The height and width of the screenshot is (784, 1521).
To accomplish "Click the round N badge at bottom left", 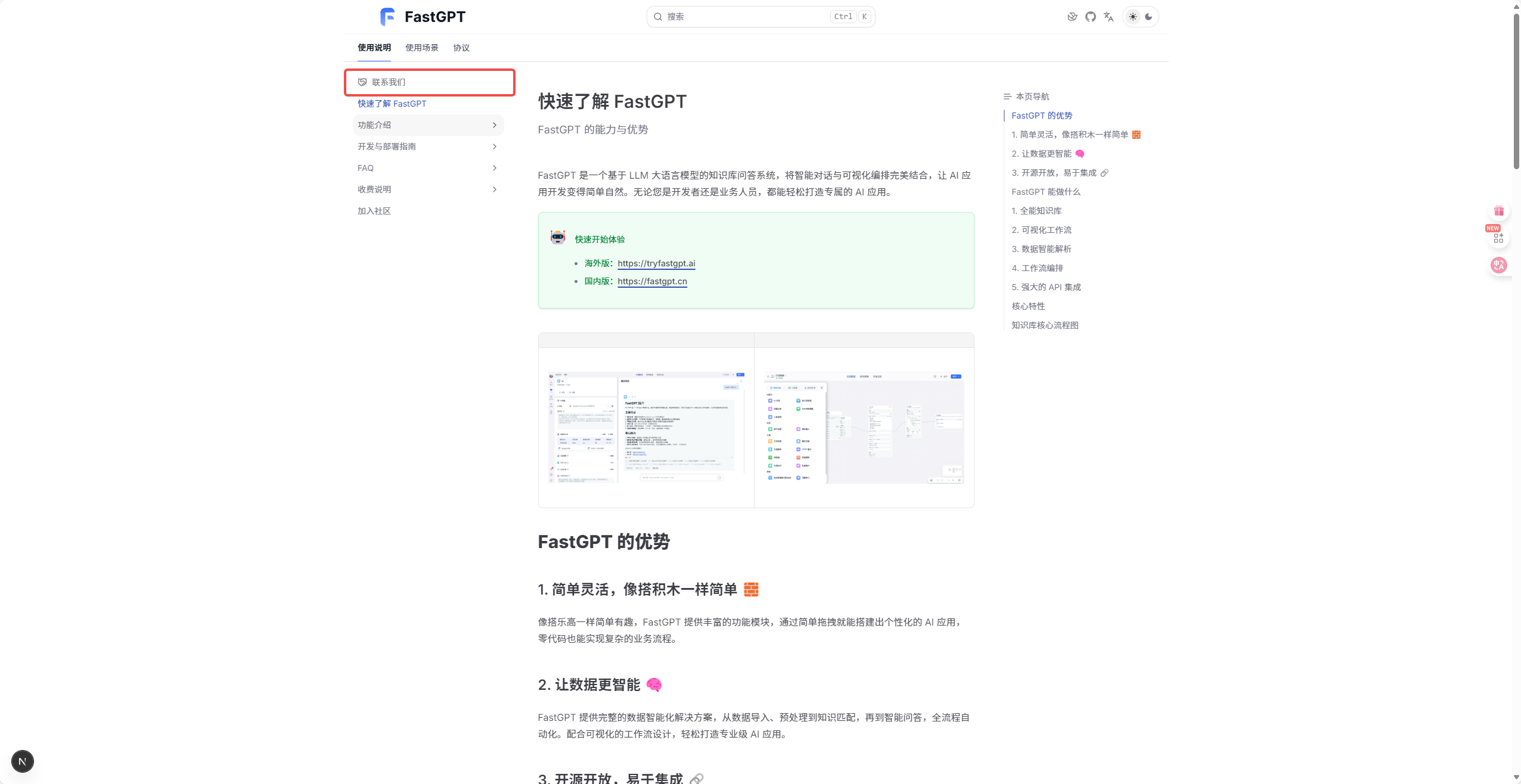I will [23, 761].
